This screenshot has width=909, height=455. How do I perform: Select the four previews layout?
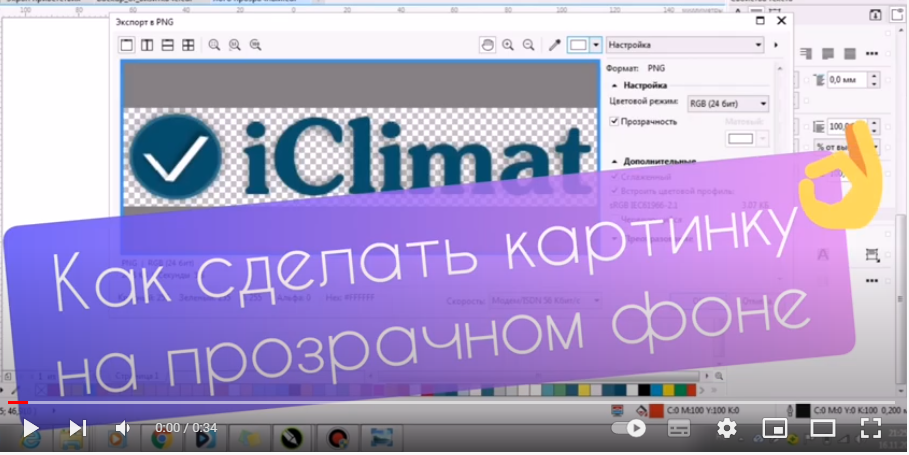pos(188,45)
